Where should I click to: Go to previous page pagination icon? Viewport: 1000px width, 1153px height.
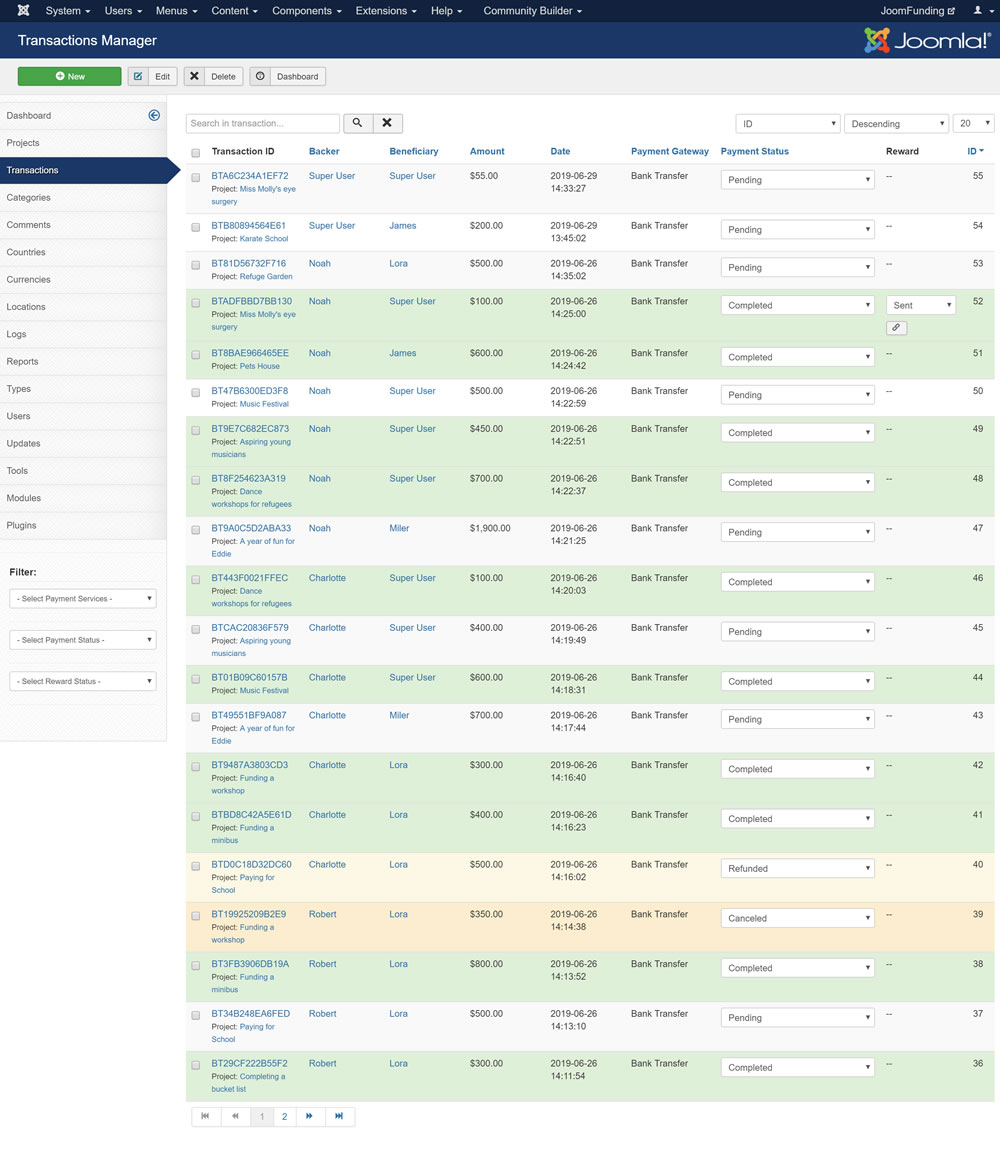(x=235, y=1116)
